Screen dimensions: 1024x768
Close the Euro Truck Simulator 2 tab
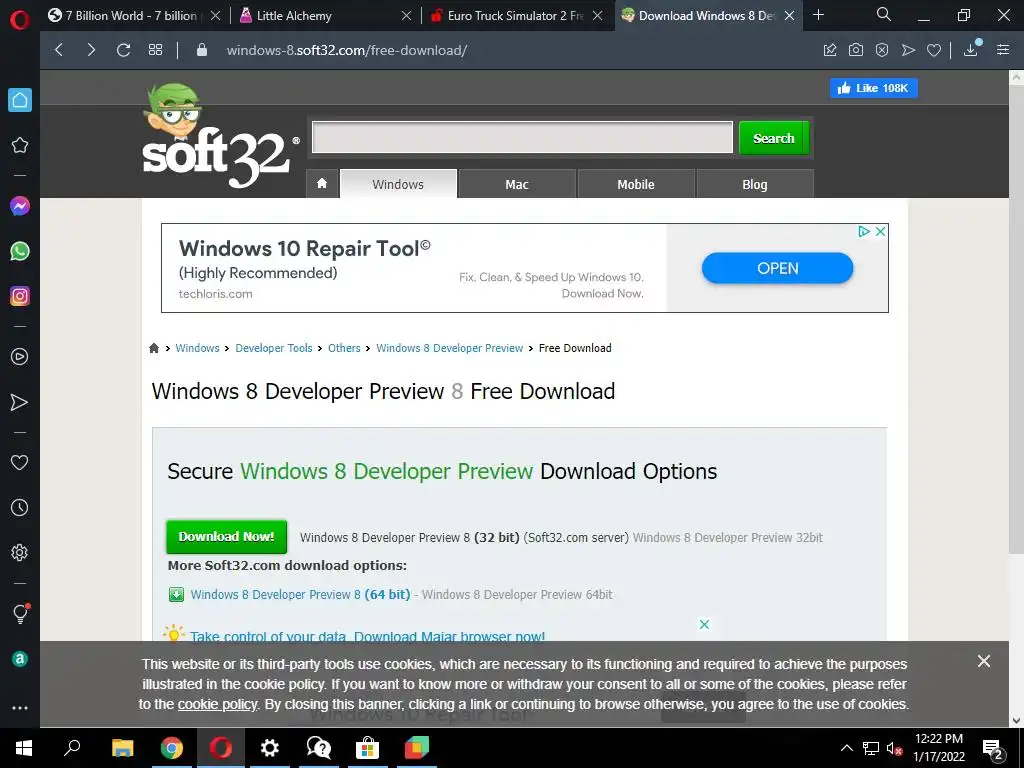(598, 16)
